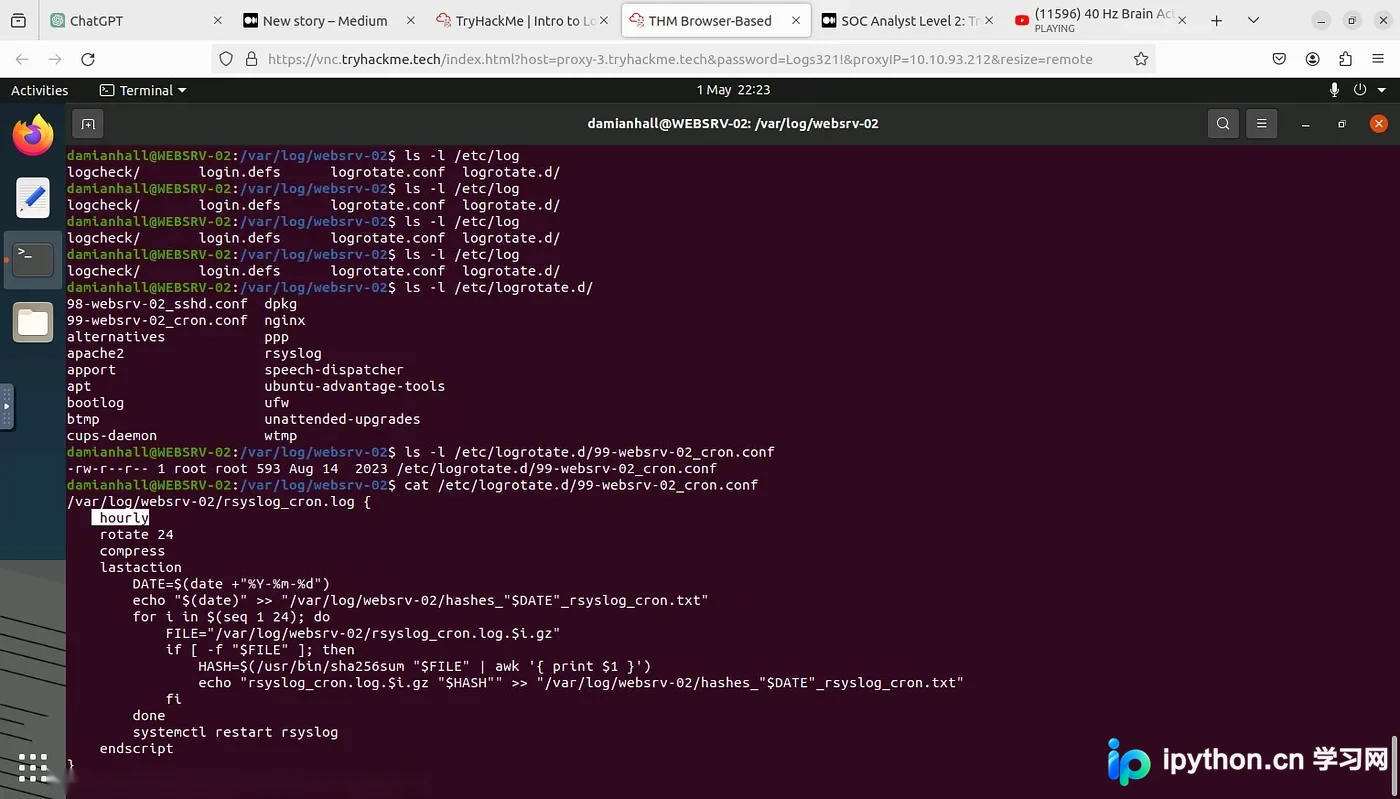This screenshot has height=799, width=1400.
Task: Close the ChatGPT tab
Action: (x=218, y=20)
